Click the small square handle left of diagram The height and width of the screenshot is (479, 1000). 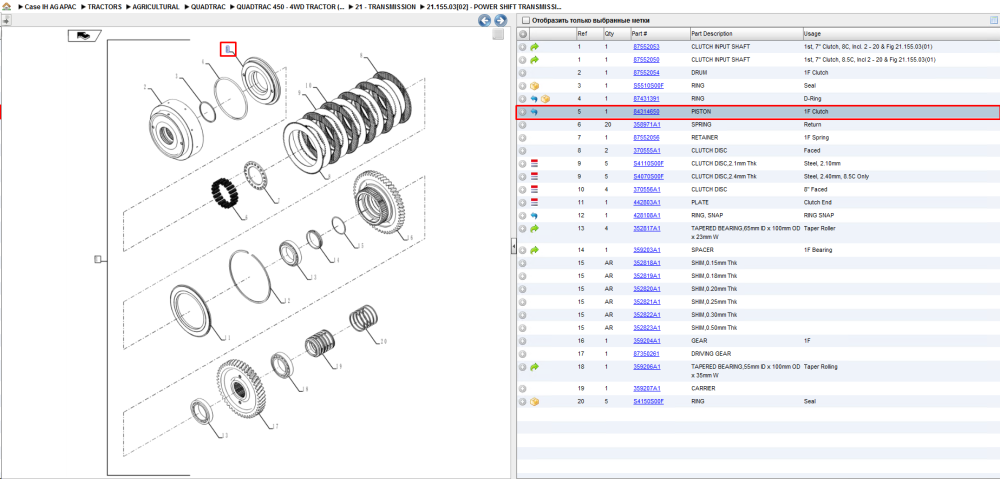click(x=98, y=258)
